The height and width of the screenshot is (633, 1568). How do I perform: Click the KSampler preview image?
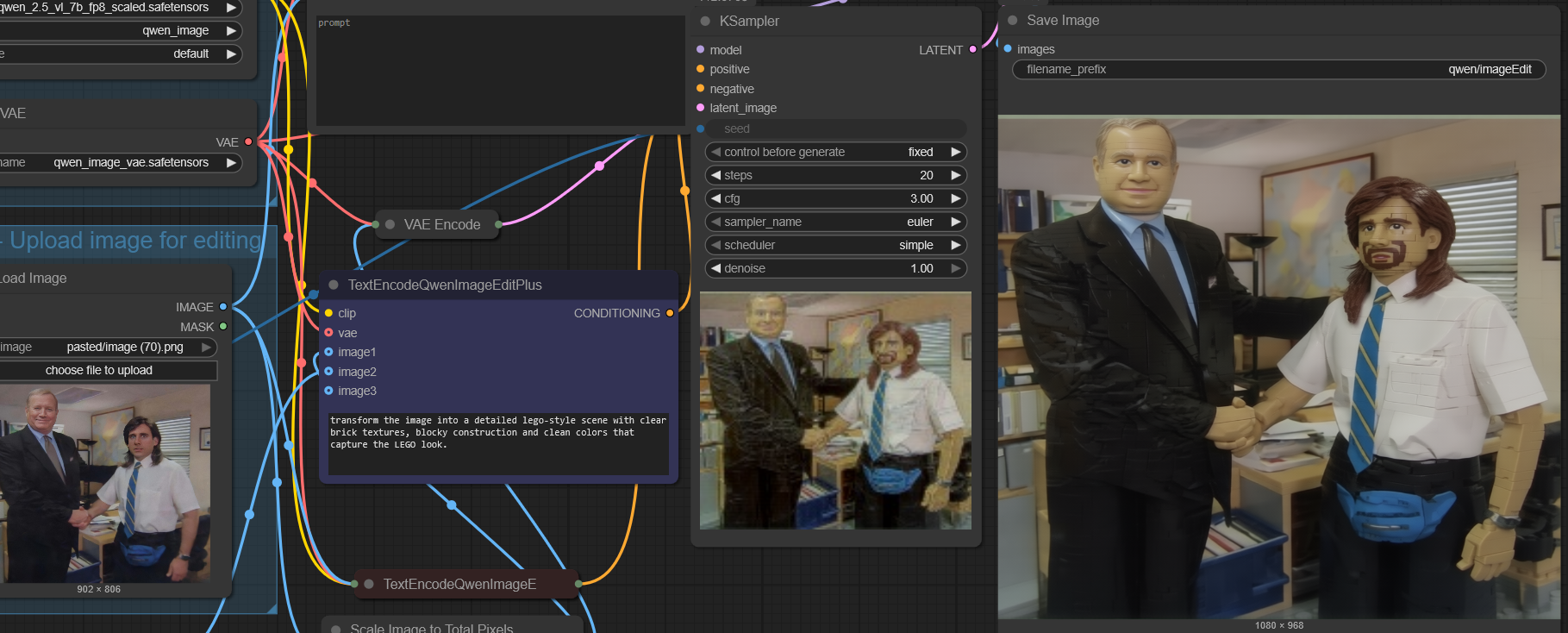pos(835,411)
